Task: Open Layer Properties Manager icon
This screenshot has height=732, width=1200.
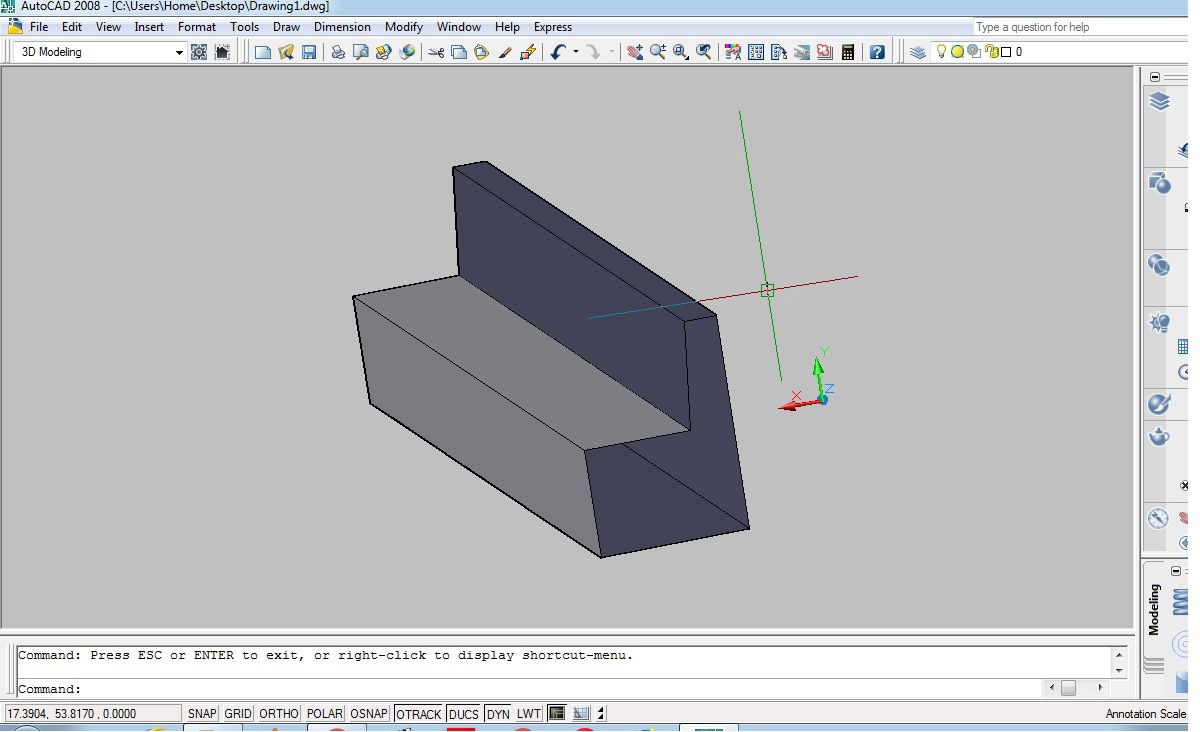Action: (918, 52)
